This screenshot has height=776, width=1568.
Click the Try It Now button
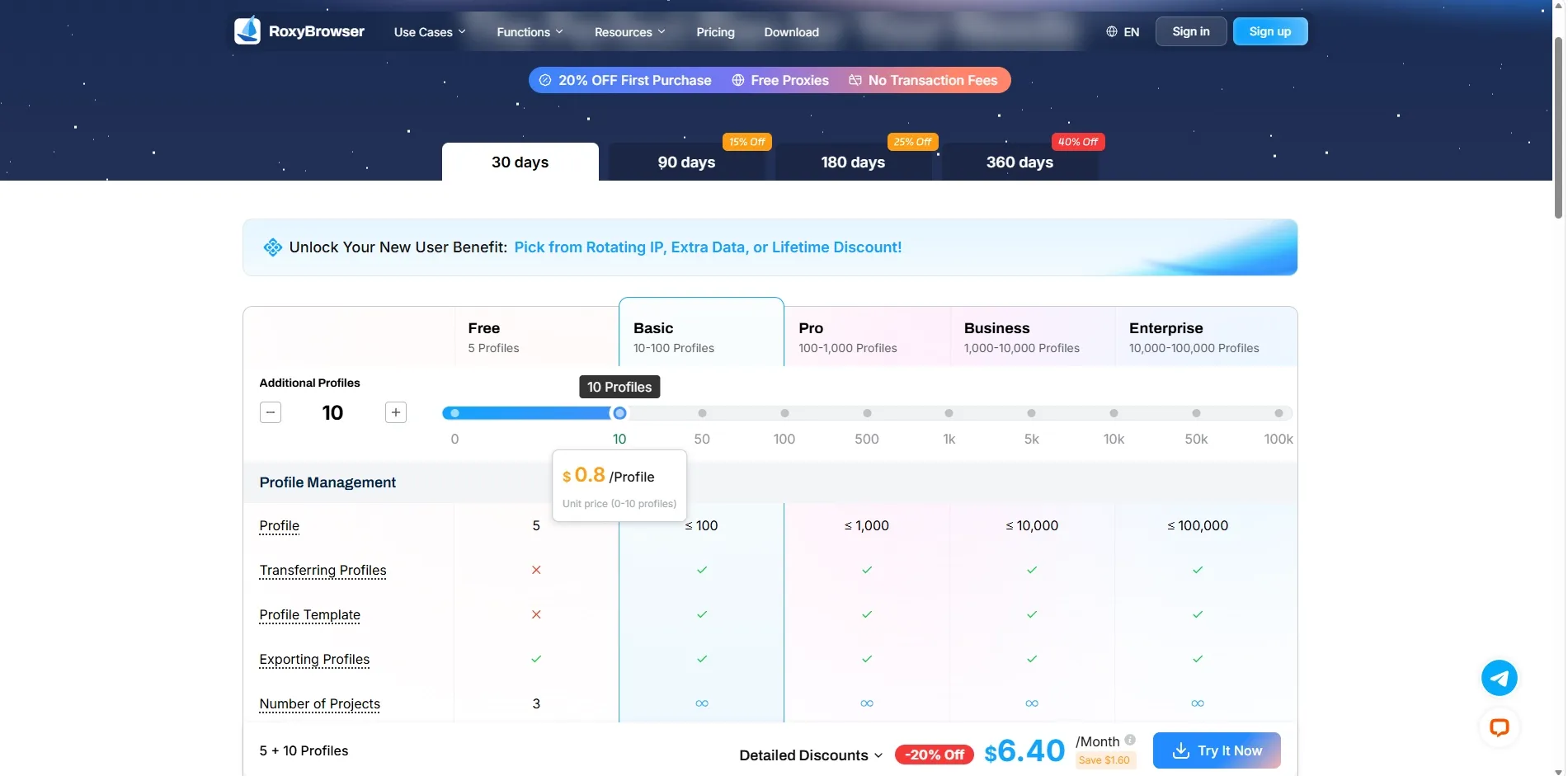(1216, 750)
